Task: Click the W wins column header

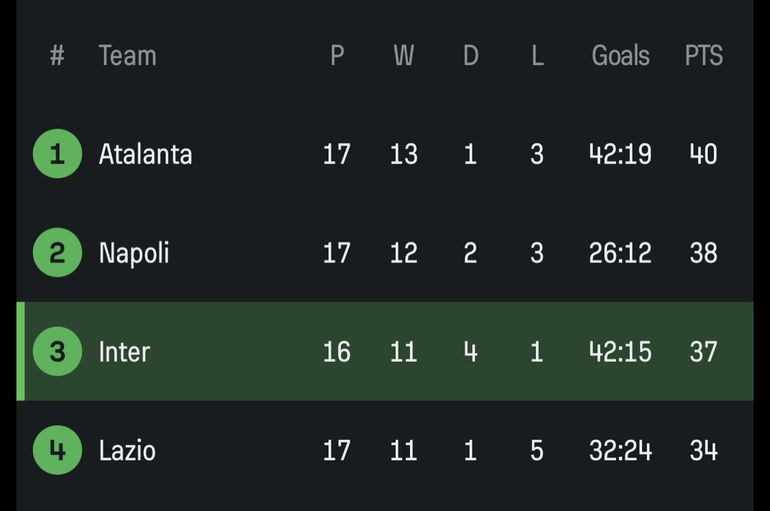Action: [x=403, y=56]
